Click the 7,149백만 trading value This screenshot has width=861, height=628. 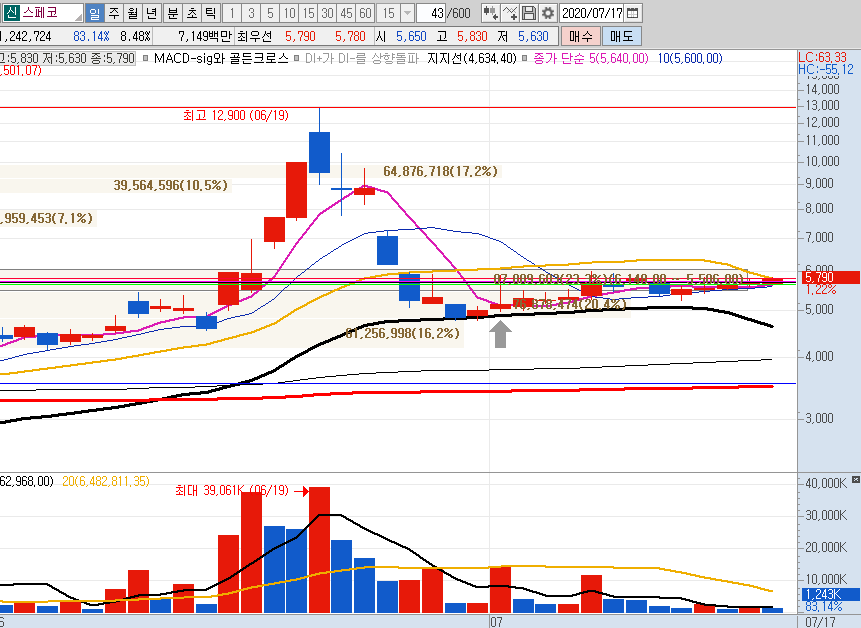point(205,37)
